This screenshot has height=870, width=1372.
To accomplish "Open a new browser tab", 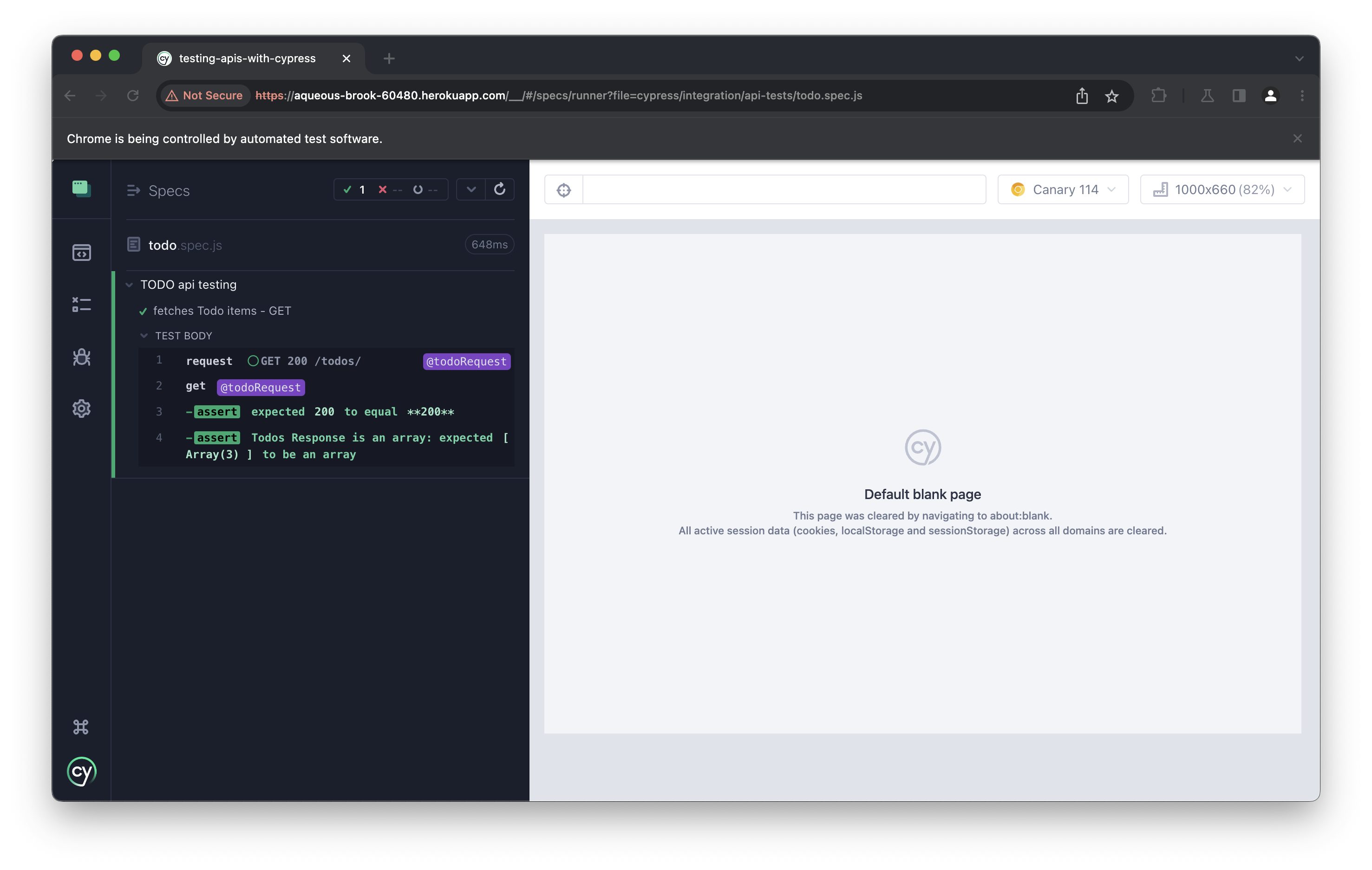I will (389, 58).
